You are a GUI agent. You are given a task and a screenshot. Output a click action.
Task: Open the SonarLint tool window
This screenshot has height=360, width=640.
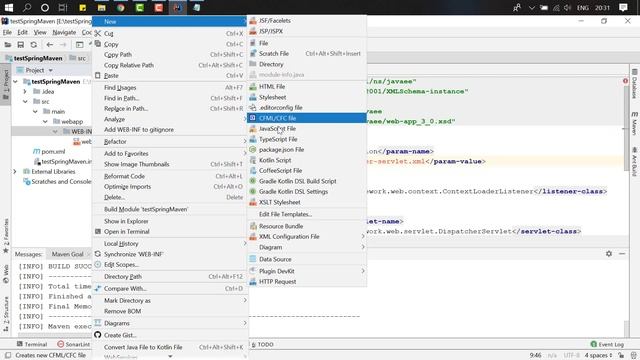tap(73, 344)
